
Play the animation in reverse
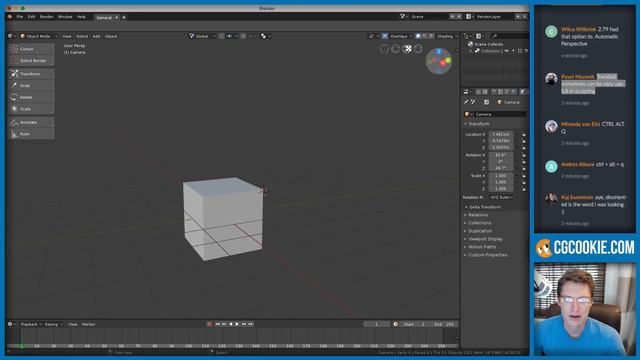(x=231, y=324)
